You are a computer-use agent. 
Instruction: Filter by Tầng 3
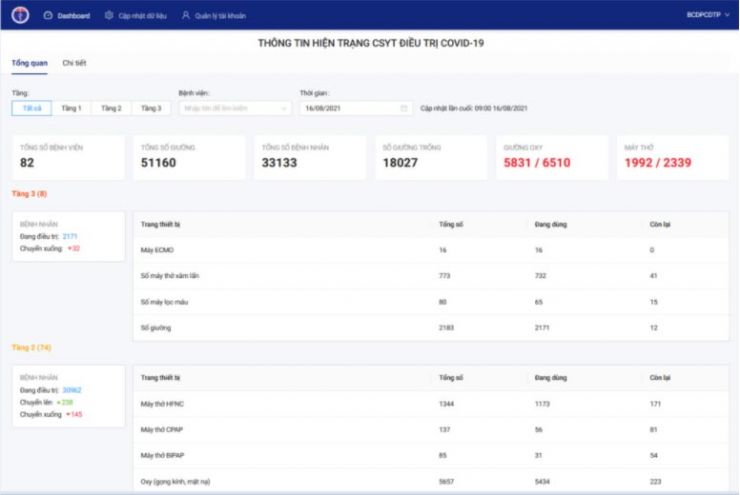150,108
